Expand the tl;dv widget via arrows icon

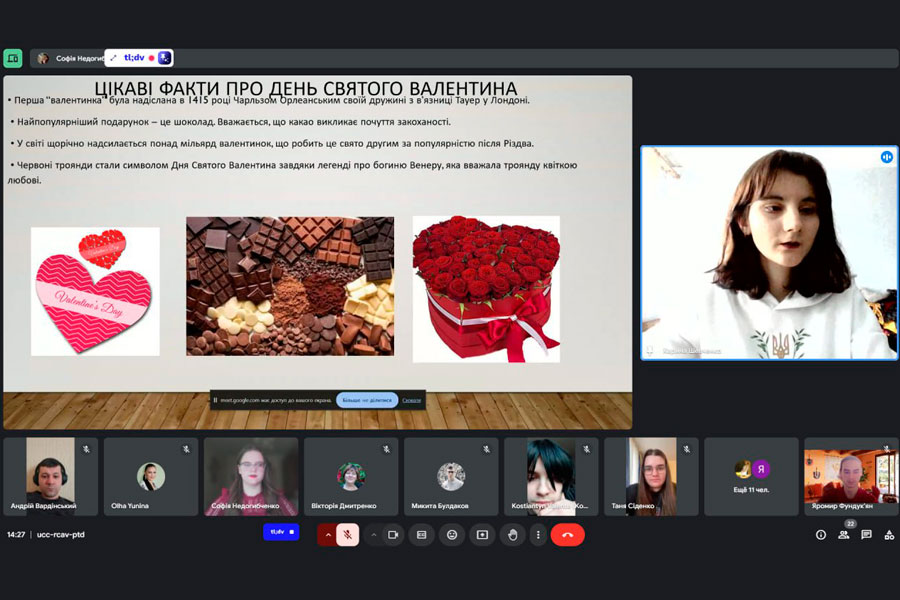click(x=113, y=58)
